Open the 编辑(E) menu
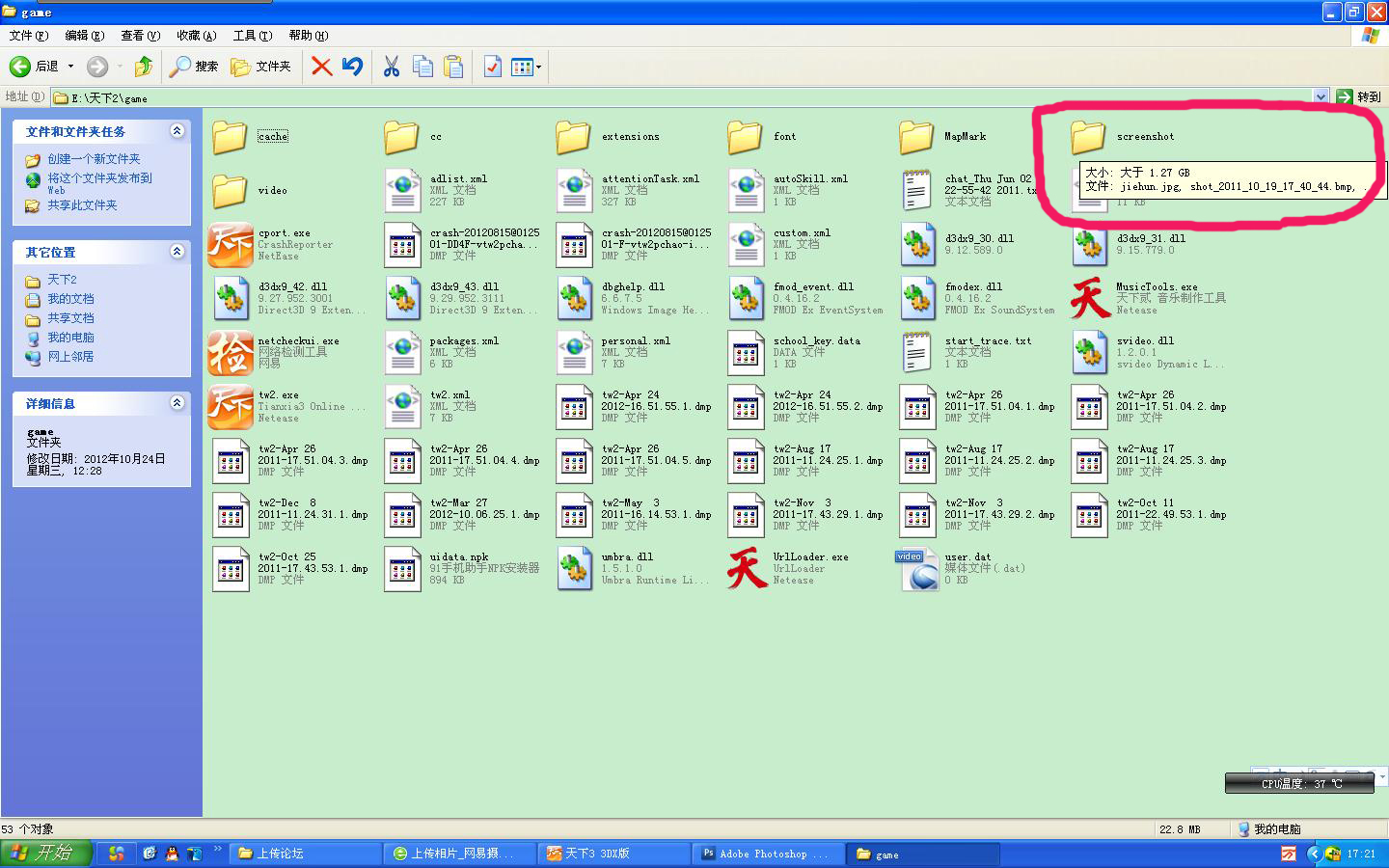The width and height of the screenshot is (1389, 868). (84, 36)
